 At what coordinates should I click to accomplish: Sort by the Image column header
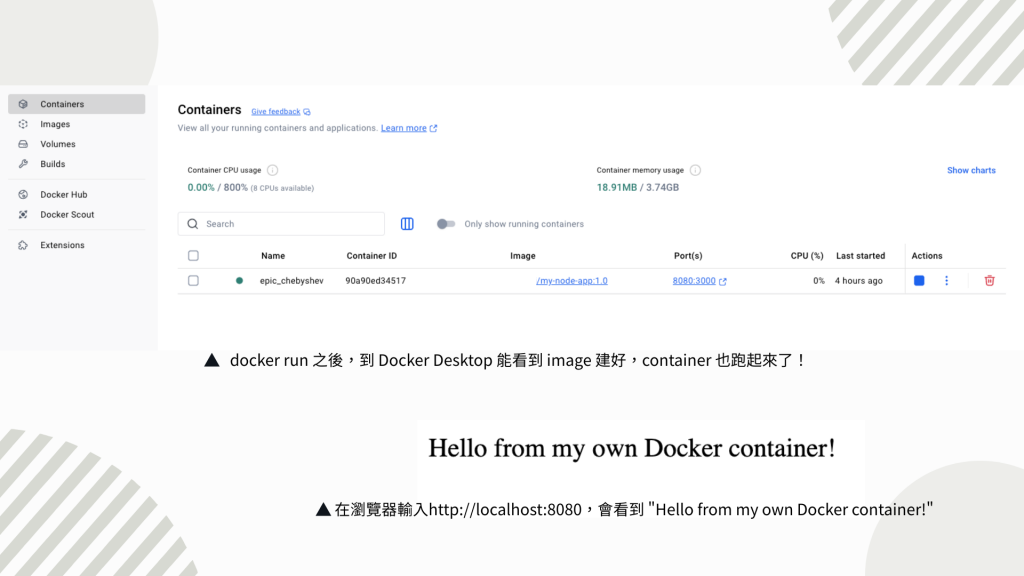[522, 256]
